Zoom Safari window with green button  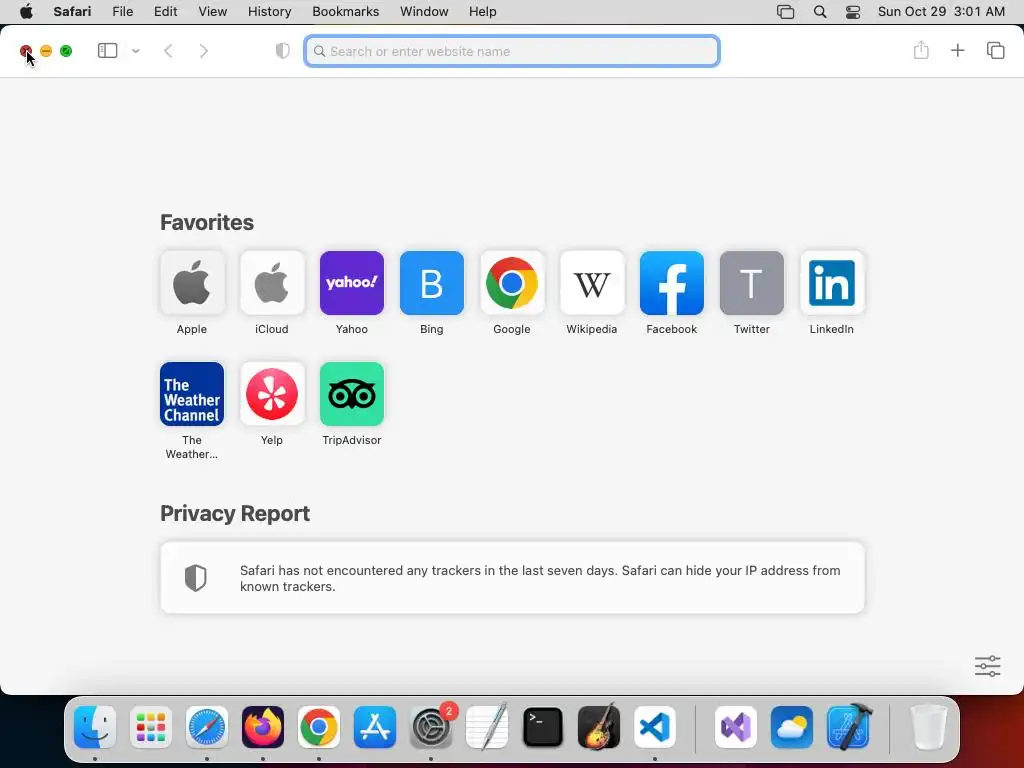[66, 51]
